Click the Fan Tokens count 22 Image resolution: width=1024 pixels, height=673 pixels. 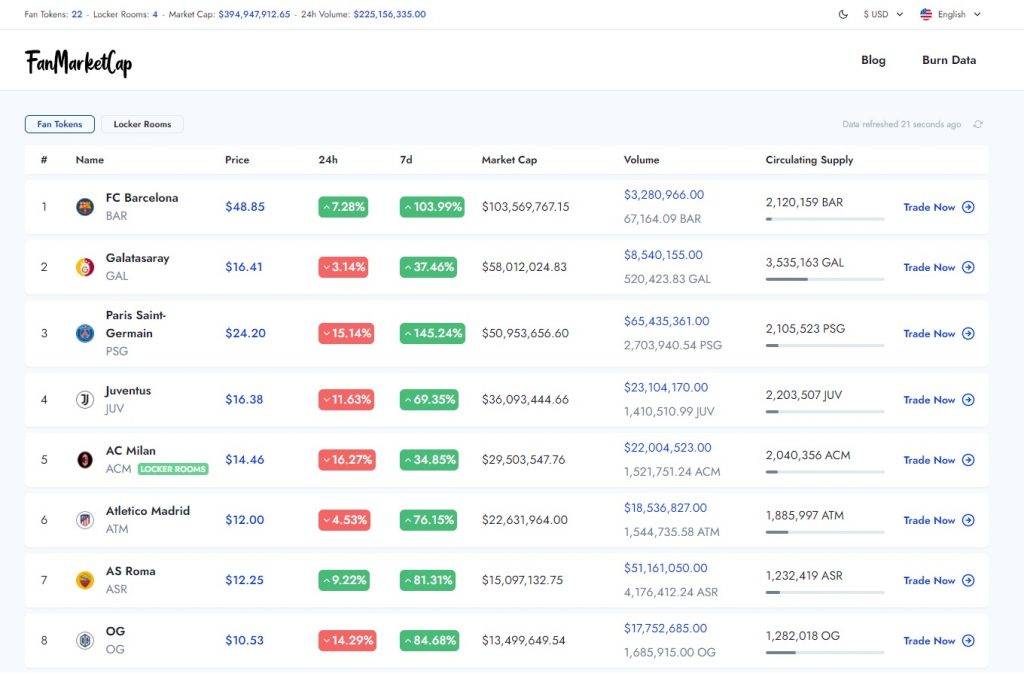(x=77, y=14)
